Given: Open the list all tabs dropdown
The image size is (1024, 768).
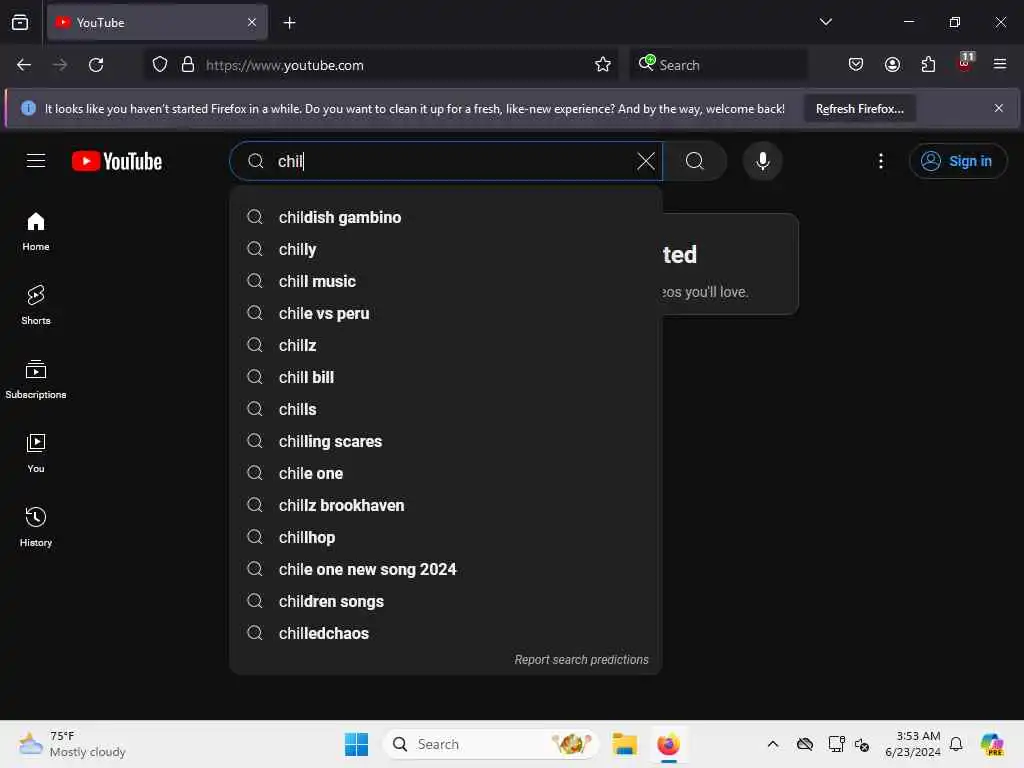Looking at the screenshot, I should click(x=825, y=22).
